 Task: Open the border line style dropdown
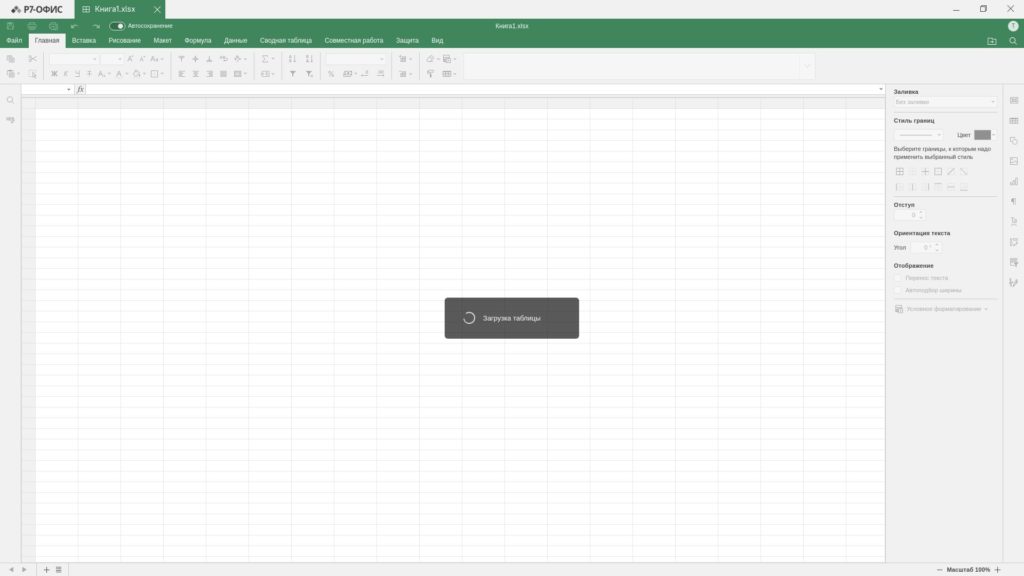[918, 135]
